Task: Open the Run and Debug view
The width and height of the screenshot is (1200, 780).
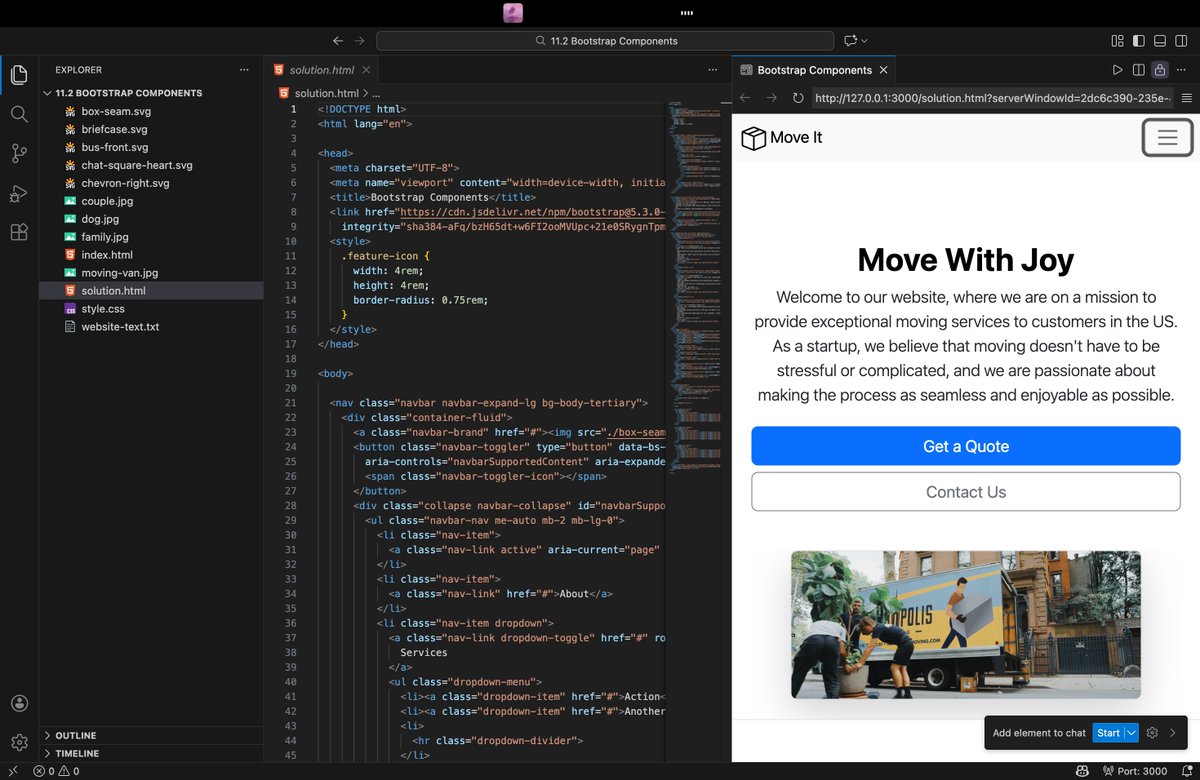Action: (19, 193)
